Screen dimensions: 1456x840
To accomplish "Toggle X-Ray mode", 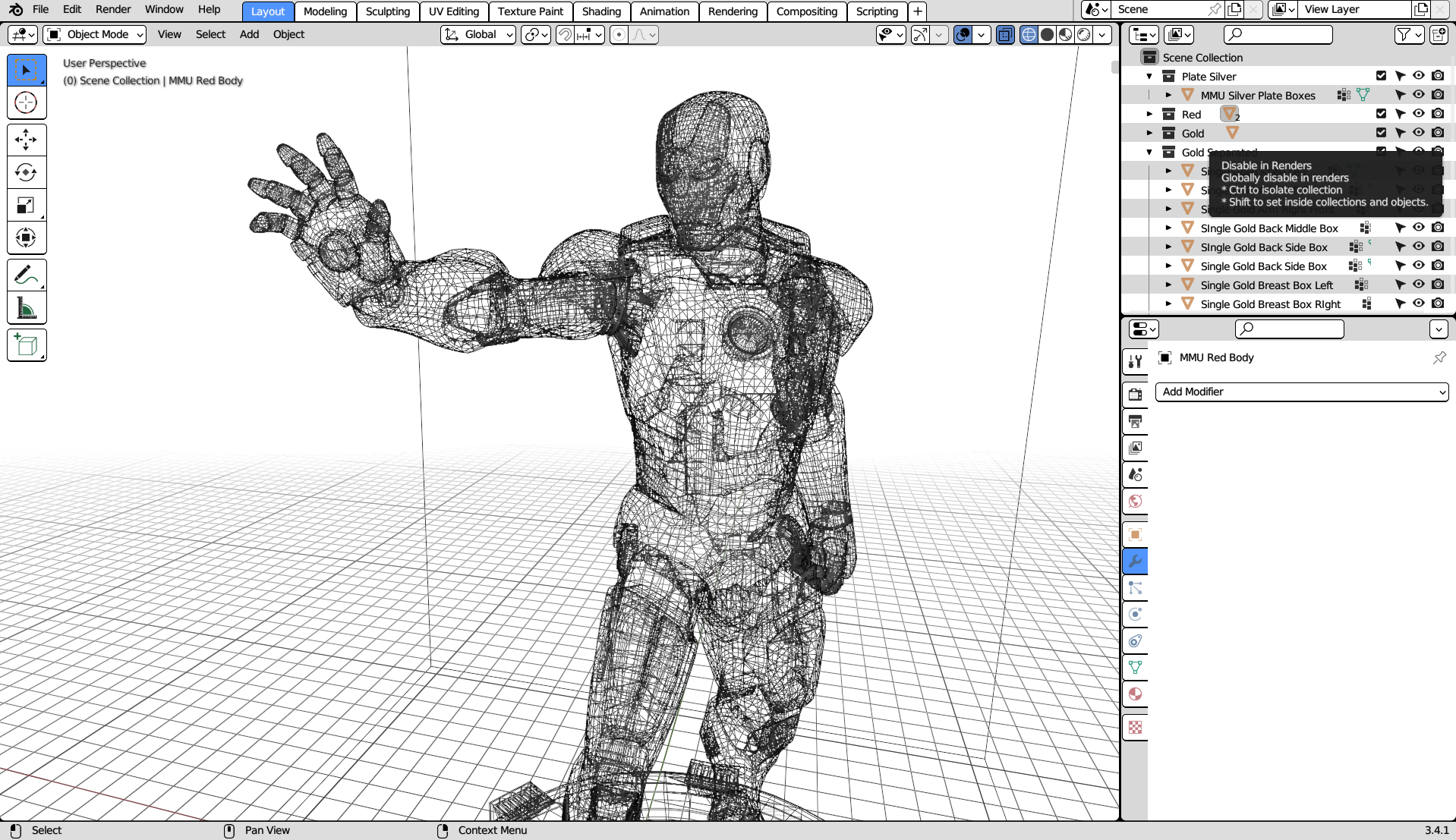I will point(1005,34).
